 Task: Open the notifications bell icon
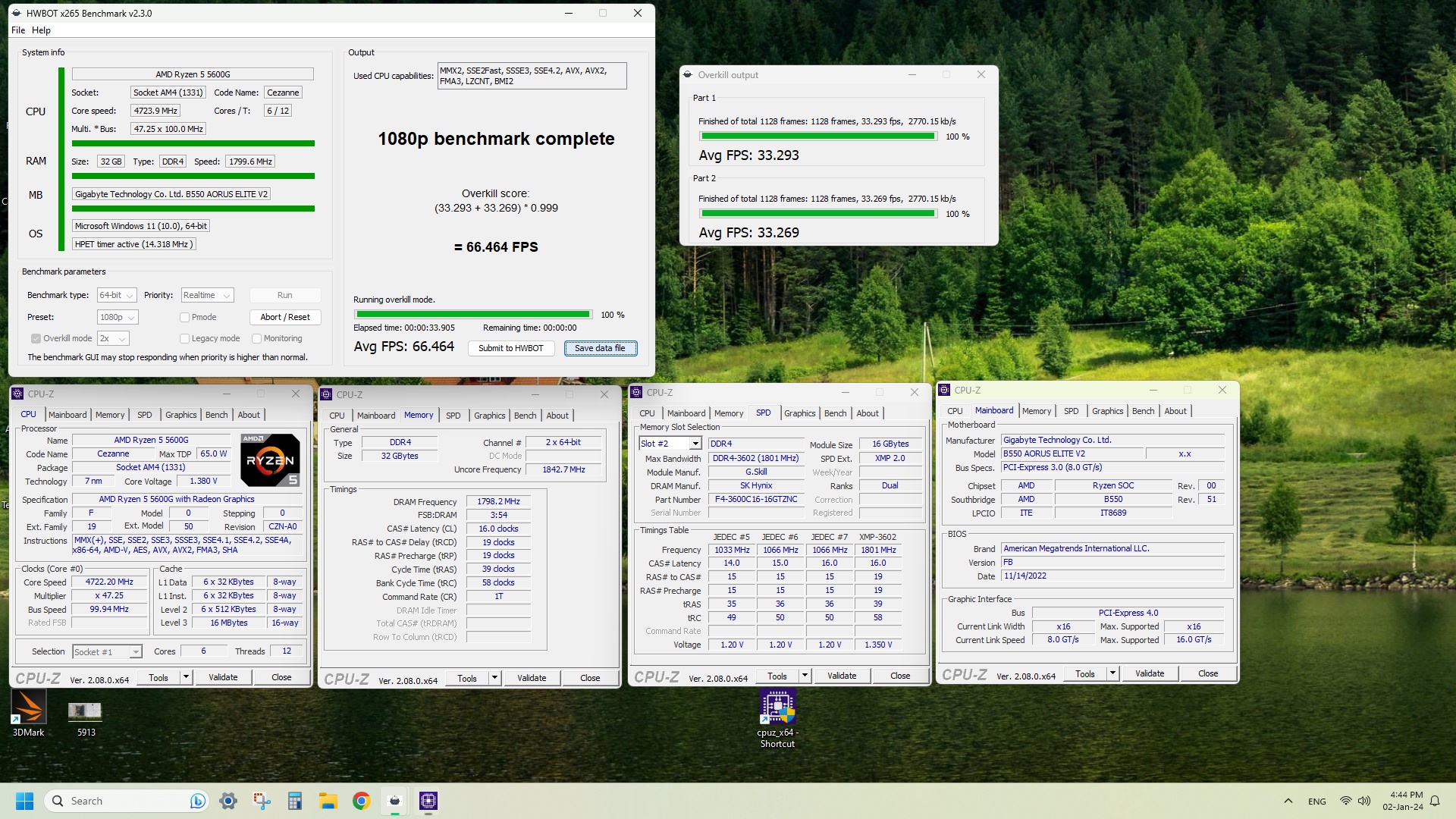1435,801
